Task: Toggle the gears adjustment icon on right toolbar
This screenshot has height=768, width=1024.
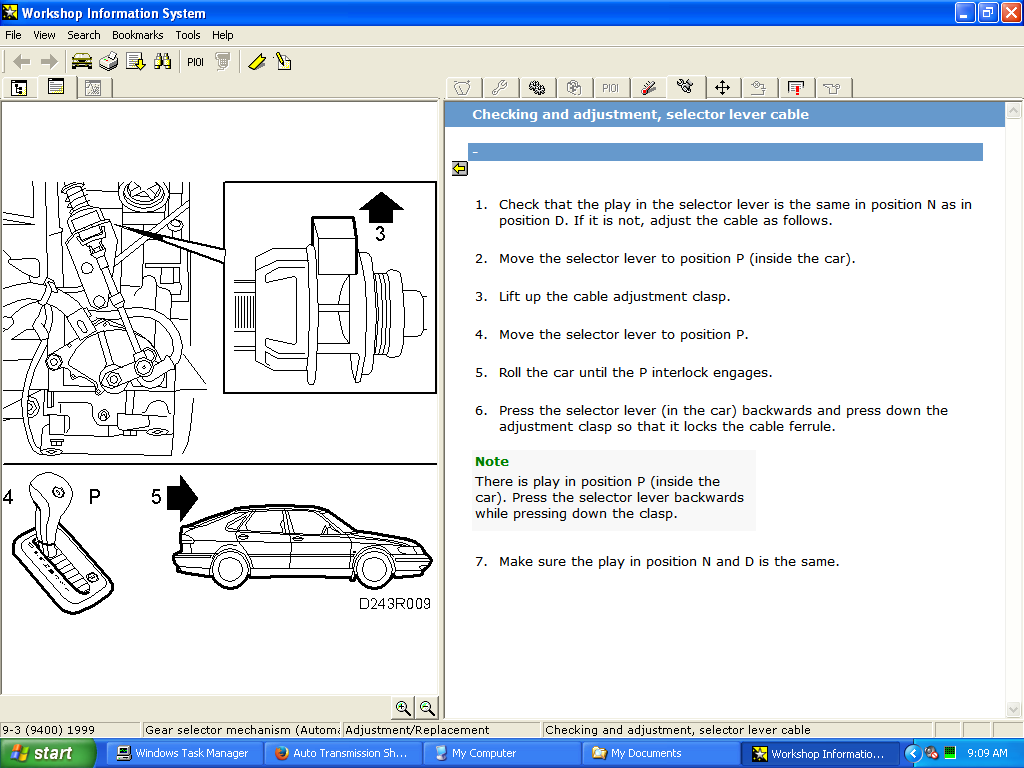Action: coord(537,88)
